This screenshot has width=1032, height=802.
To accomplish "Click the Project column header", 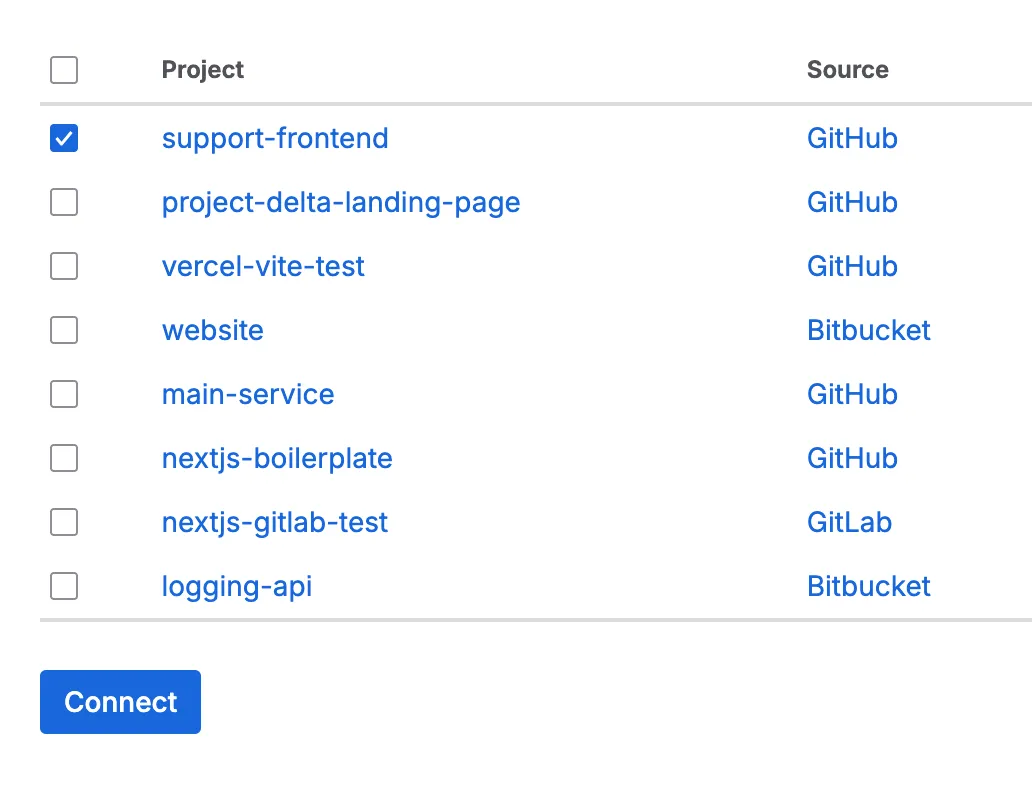I will pyautogui.click(x=202, y=70).
